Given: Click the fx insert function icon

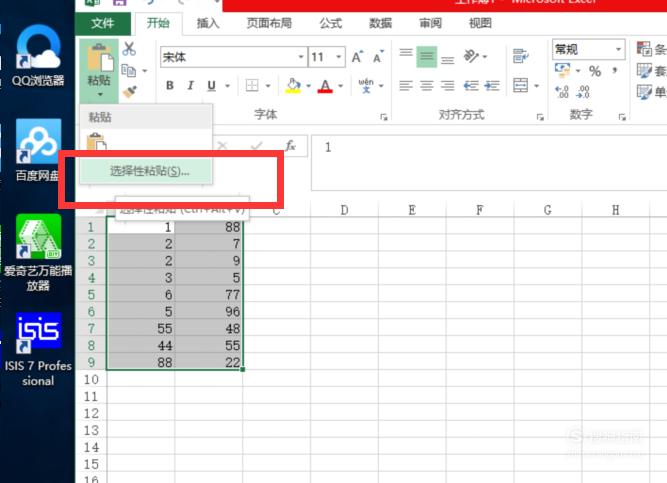Looking at the screenshot, I should (x=291, y=146).
